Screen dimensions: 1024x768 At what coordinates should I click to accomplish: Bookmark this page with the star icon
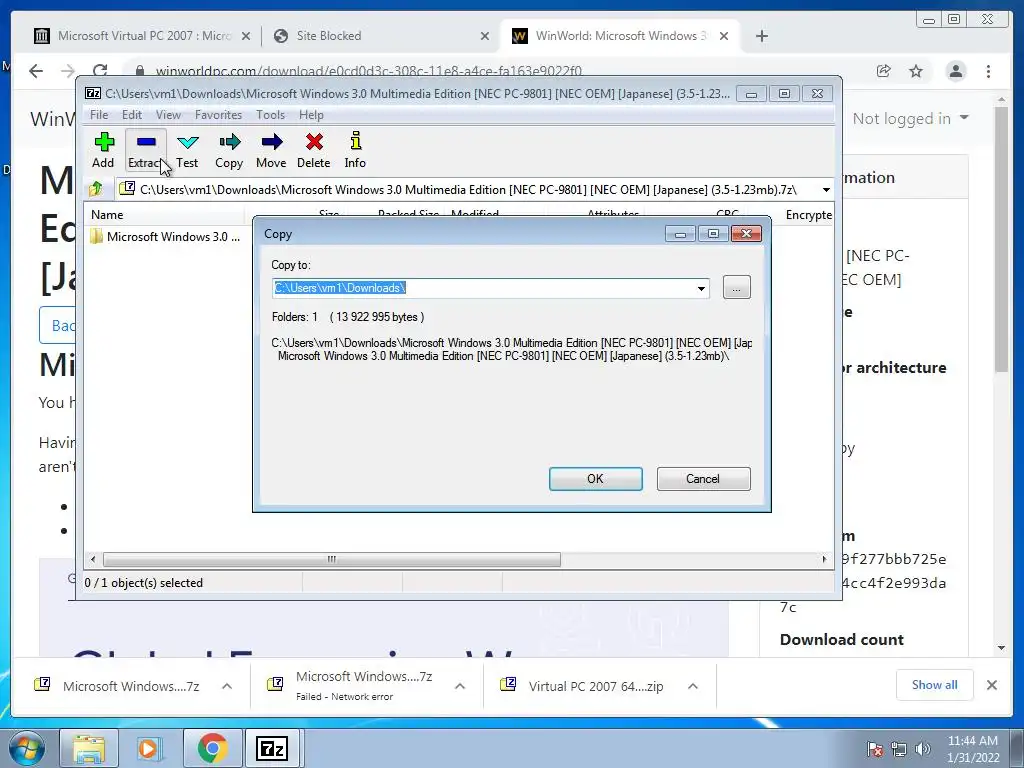(916, 71)
